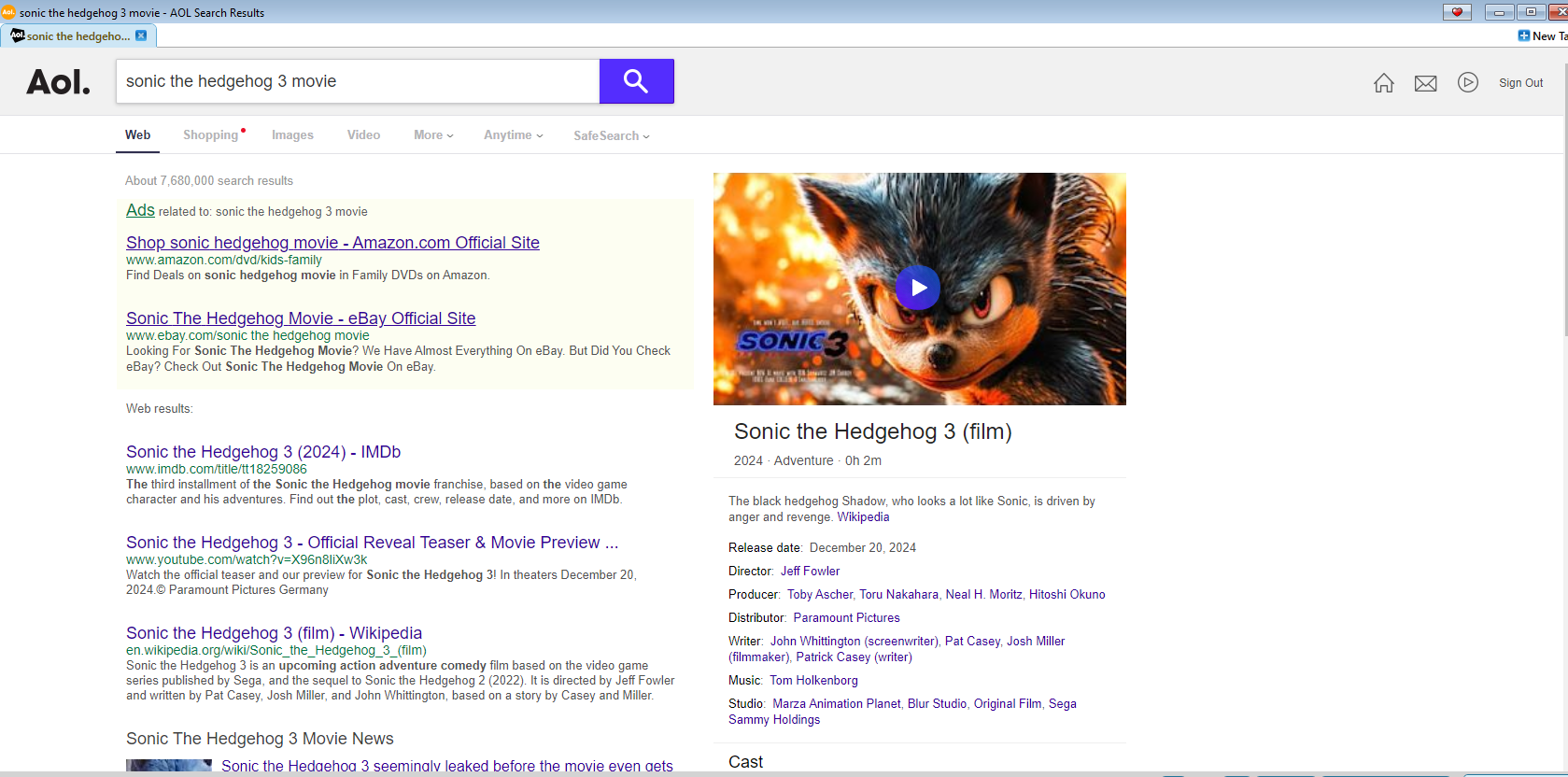
Task: Click the heart favorites icon in title bar
Action: (x=1457, y=12)
